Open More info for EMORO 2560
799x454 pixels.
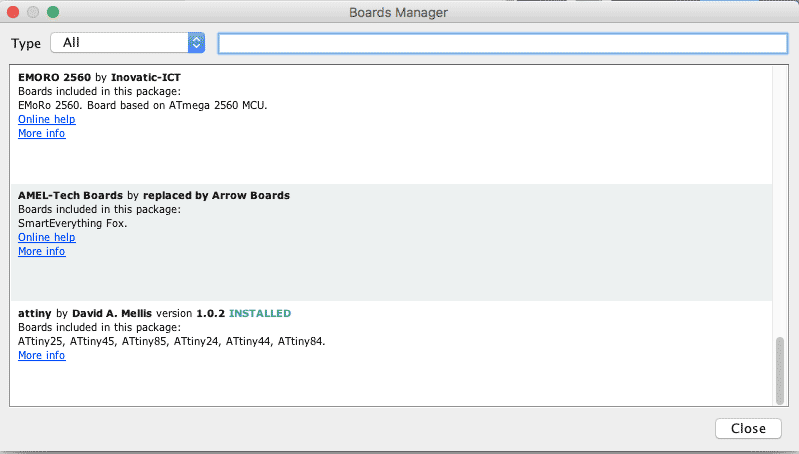[x=41, y=134]
